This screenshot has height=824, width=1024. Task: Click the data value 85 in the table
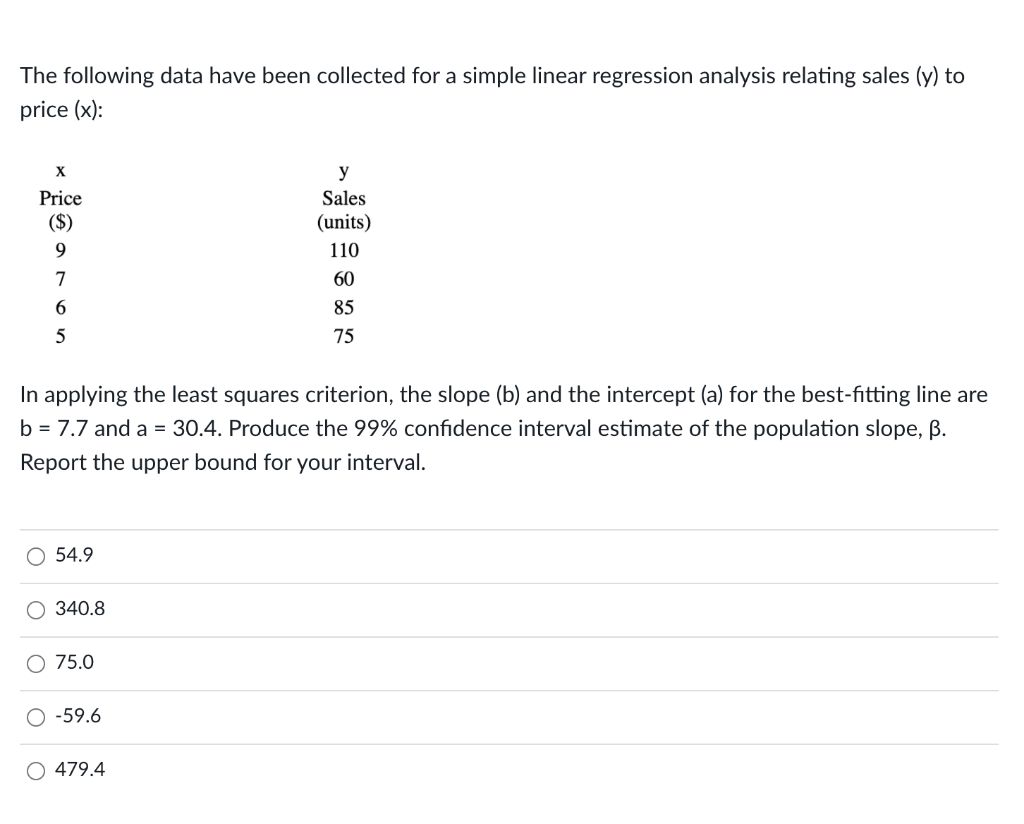click(343, 307)
